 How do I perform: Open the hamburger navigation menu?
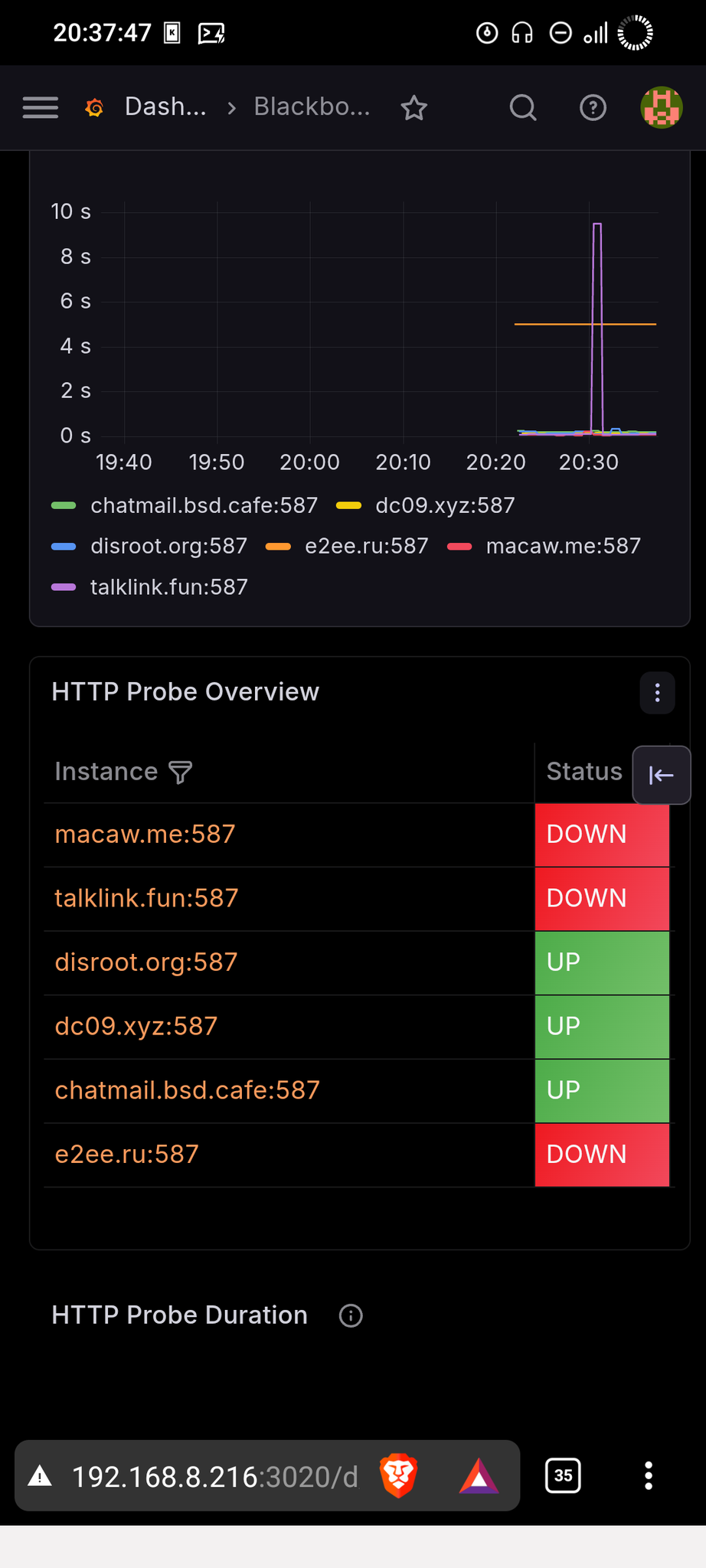coord(41,107)
